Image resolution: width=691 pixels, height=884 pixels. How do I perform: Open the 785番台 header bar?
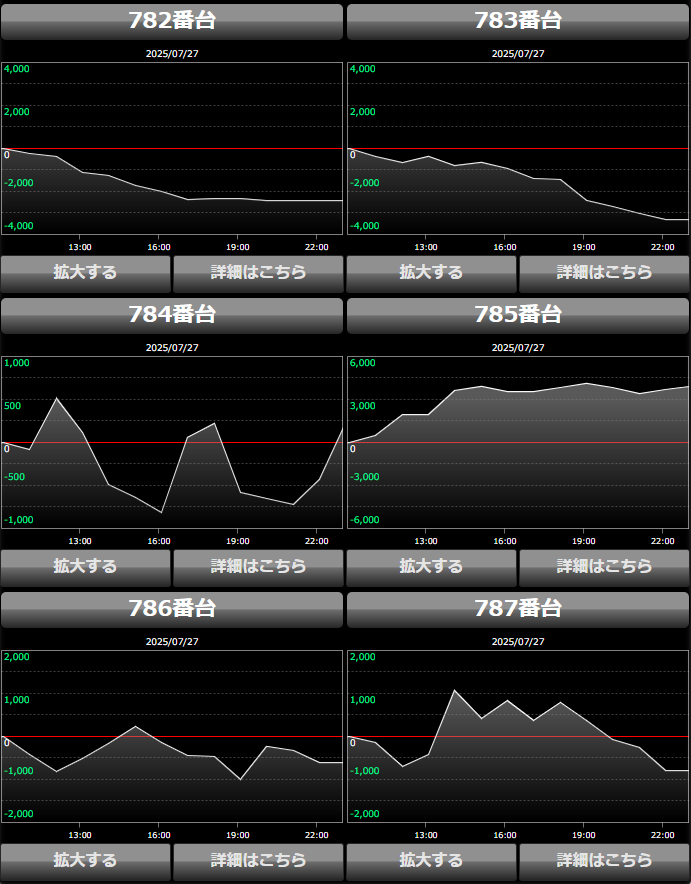(518, 316)
